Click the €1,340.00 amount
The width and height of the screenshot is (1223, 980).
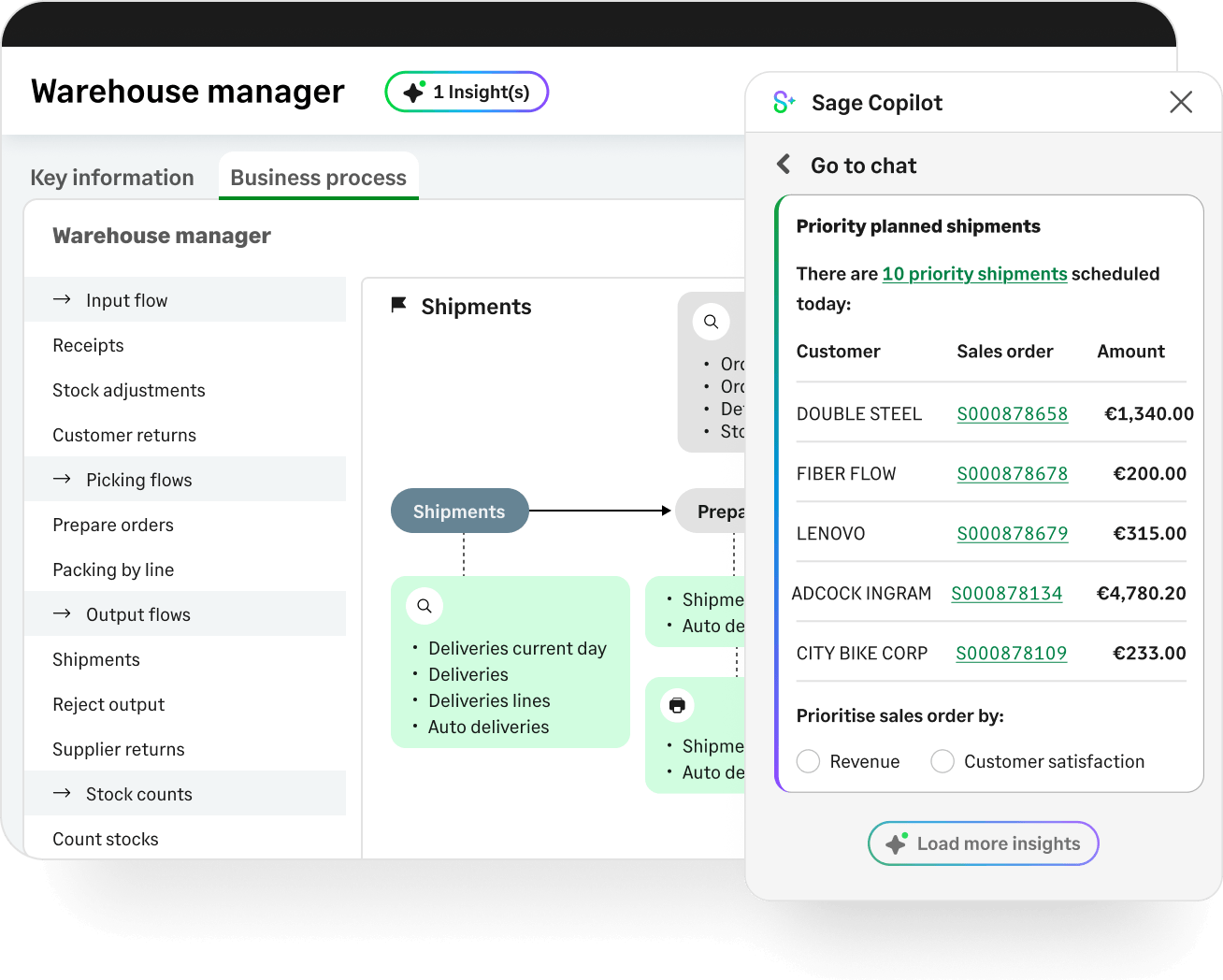point(1149,414)
